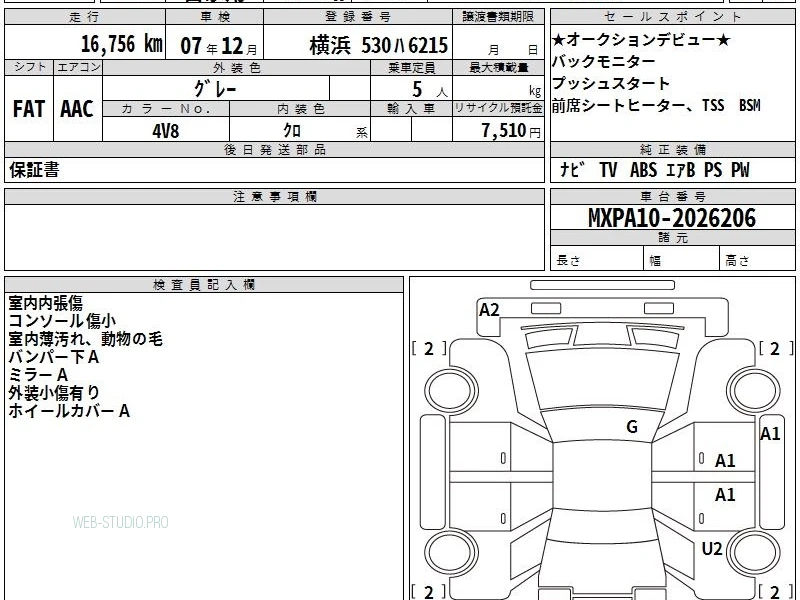Click the 登録番号 column header
Image resolution: width=800 pixels, height=600 pixels.
pos(358,17)
